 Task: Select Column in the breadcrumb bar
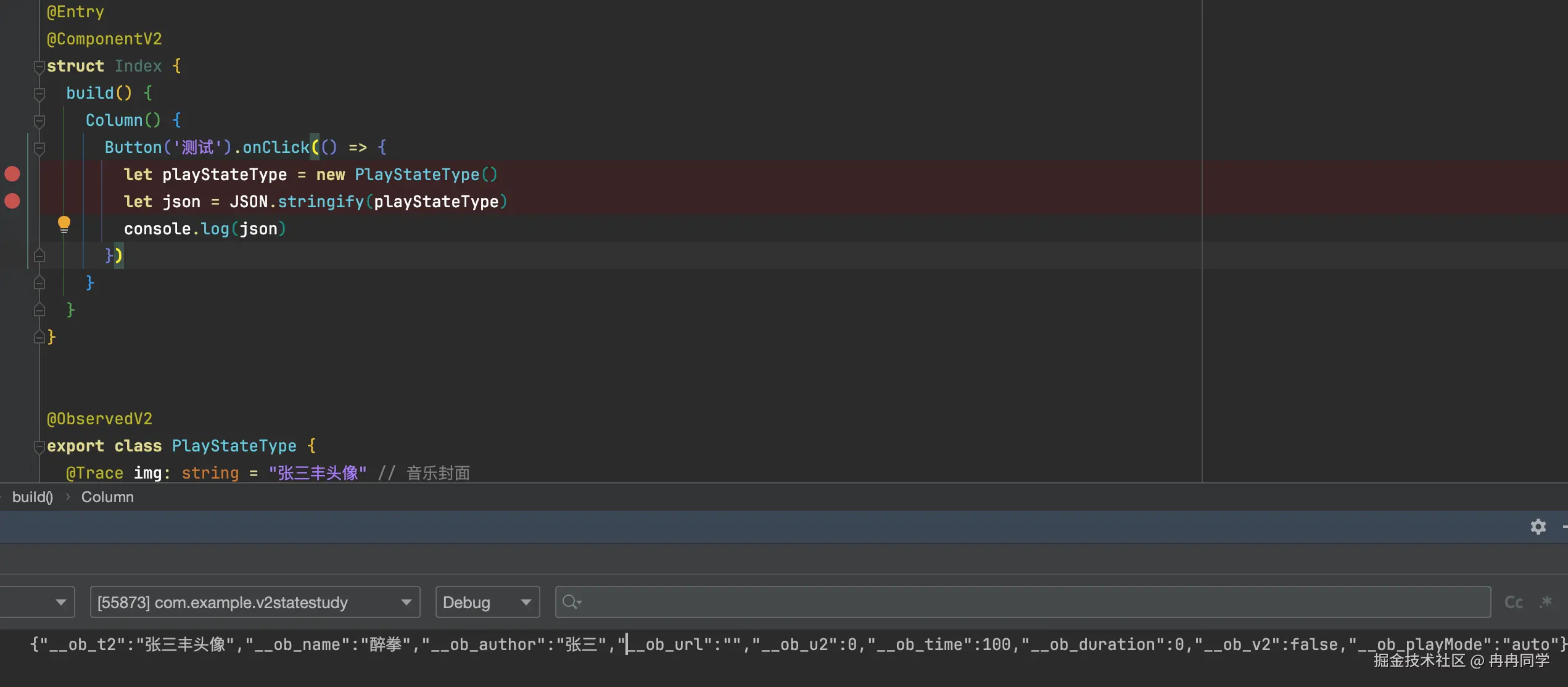coord(107,497)
